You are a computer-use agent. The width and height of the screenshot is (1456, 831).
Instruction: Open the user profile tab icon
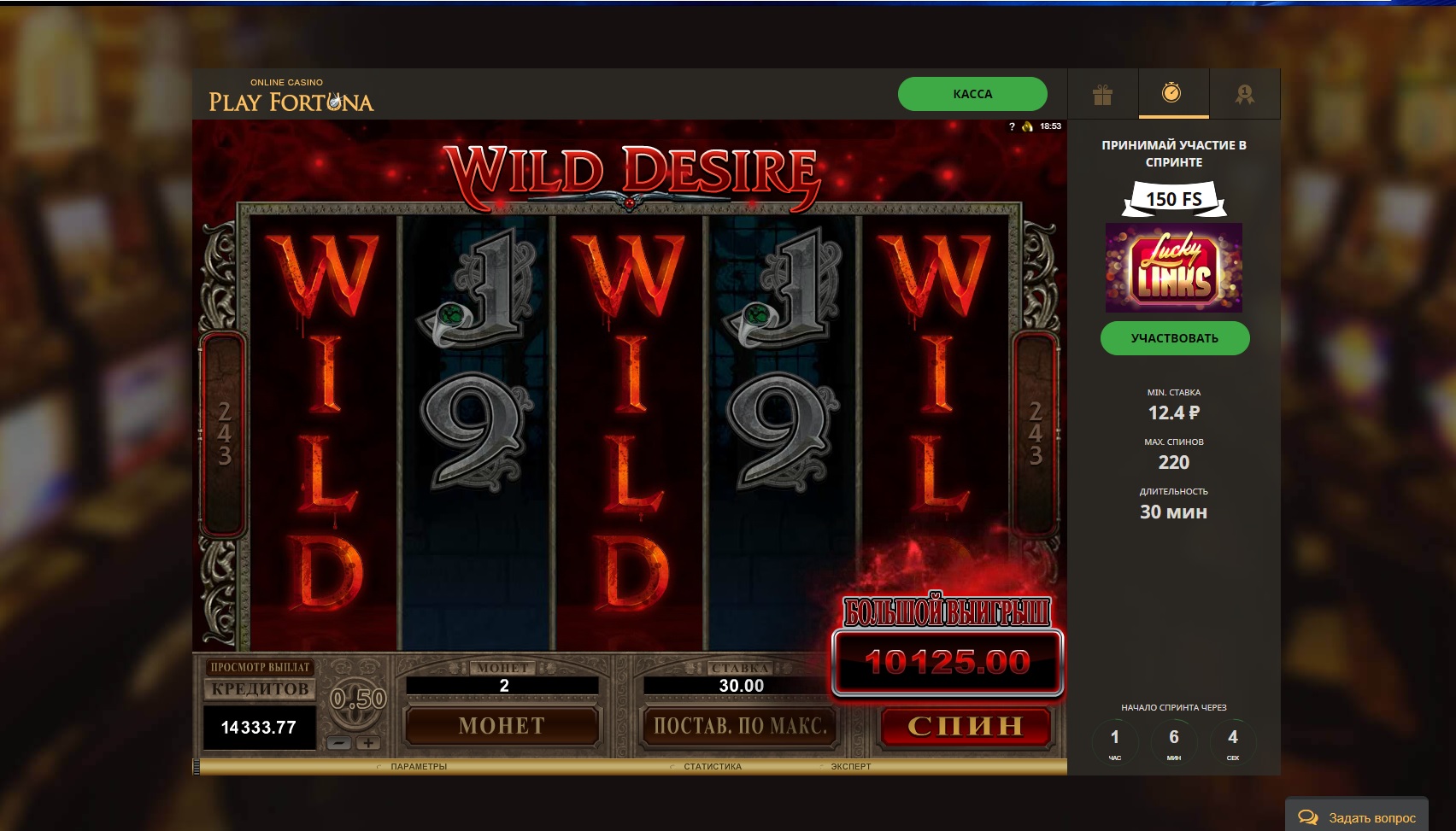click(x=1244, y=94)
